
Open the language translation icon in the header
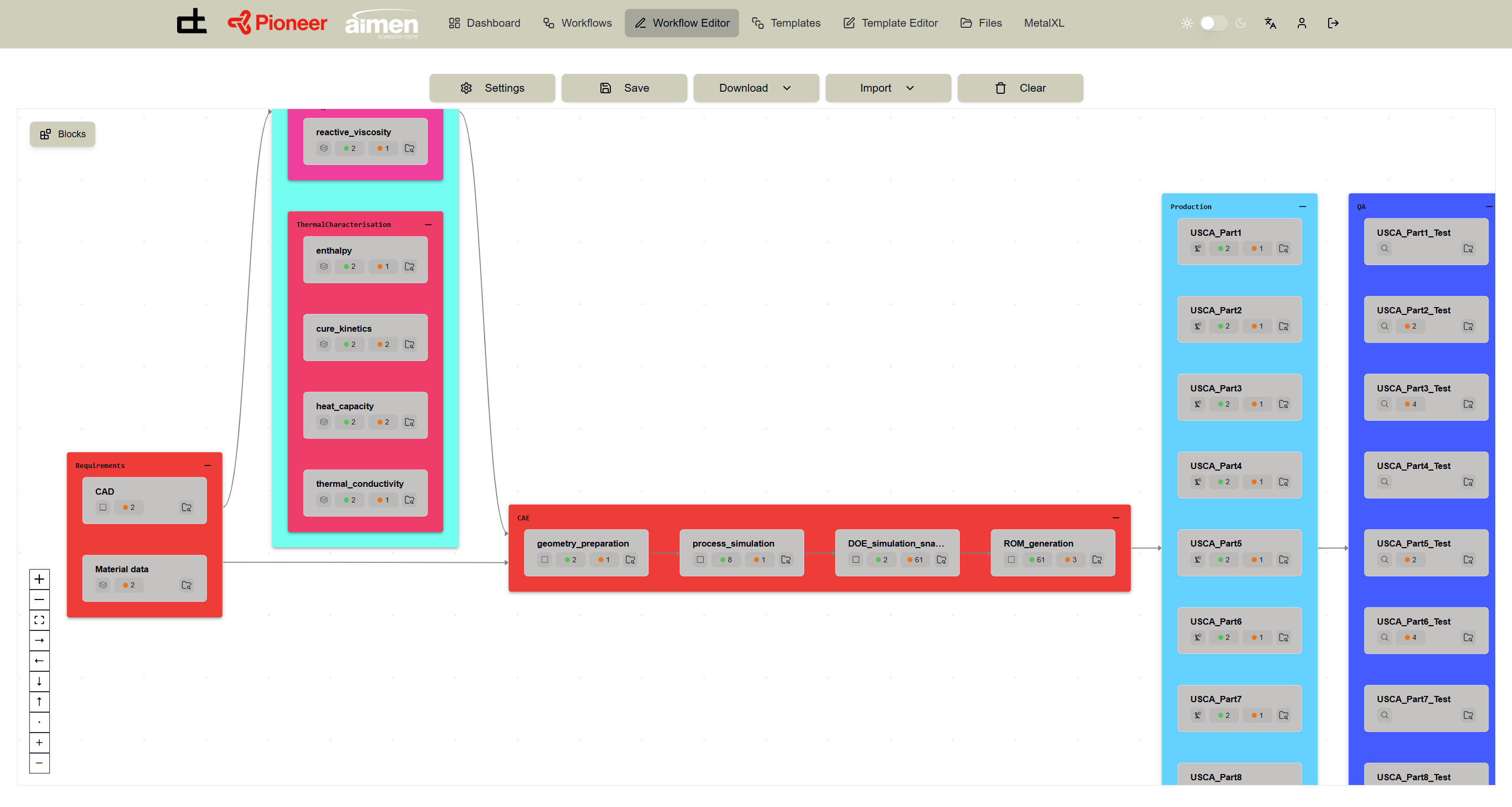tap(1270, 24)
